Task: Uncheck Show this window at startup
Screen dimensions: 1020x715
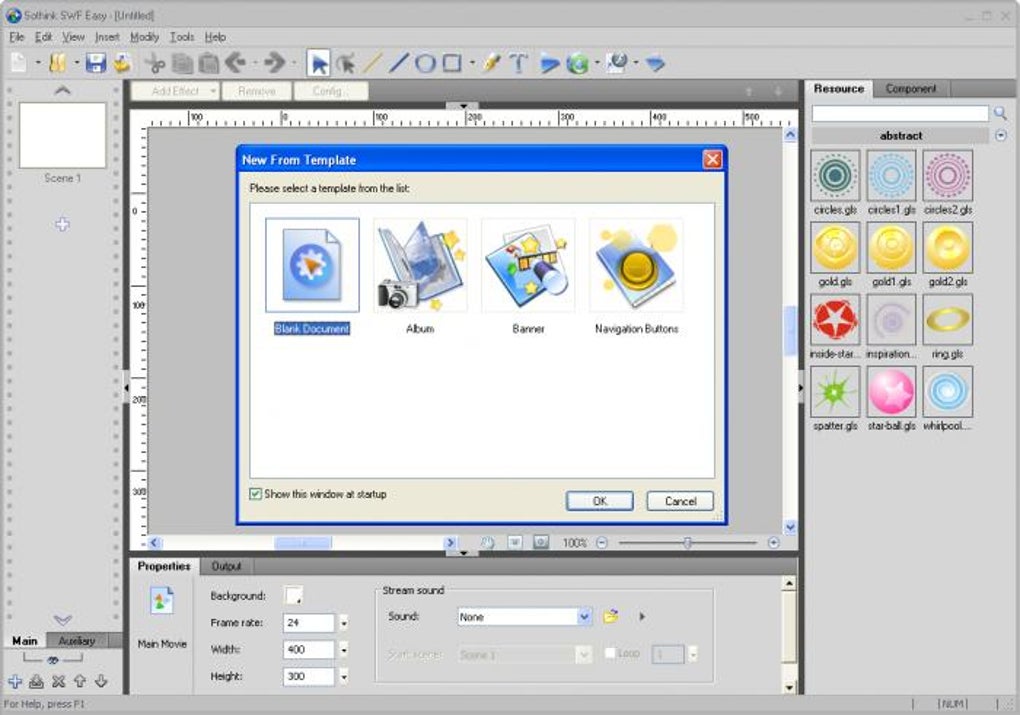Action: click(256, 494)
